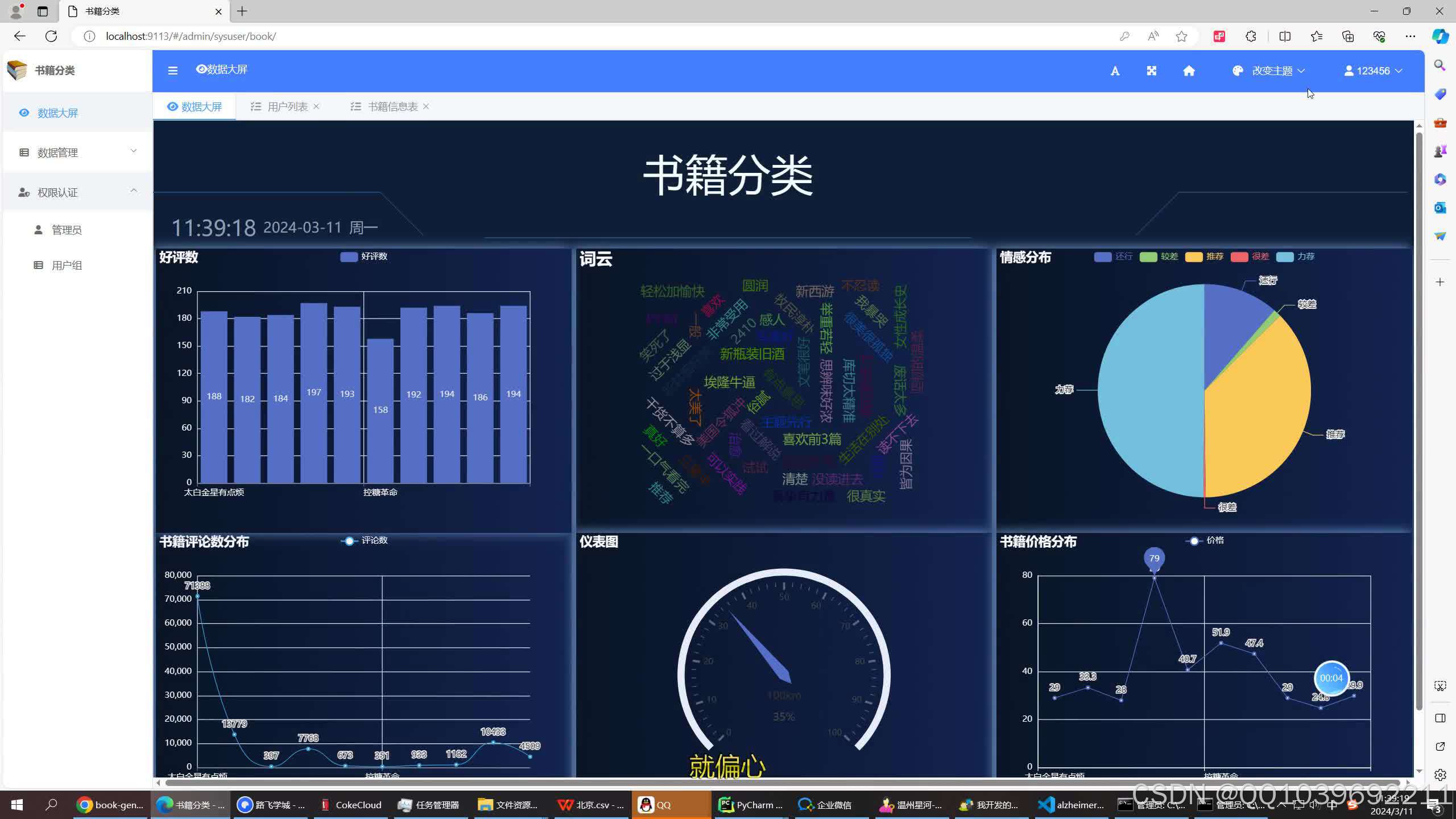Open the Windows Start menu

(x=17, y=805)
